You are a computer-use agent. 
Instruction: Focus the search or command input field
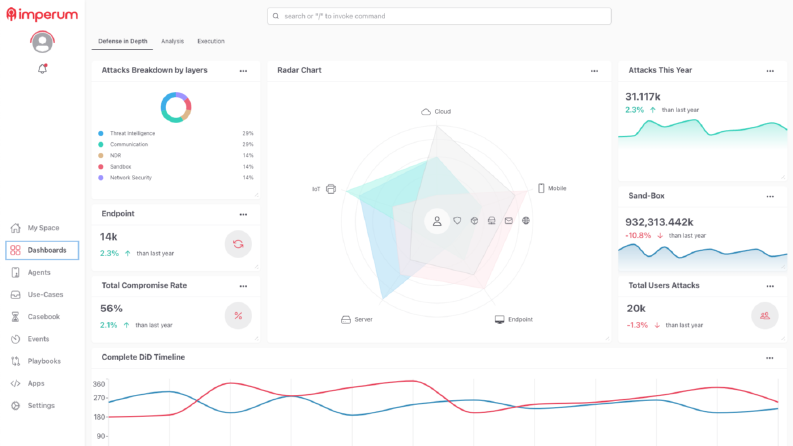(439, 16)
